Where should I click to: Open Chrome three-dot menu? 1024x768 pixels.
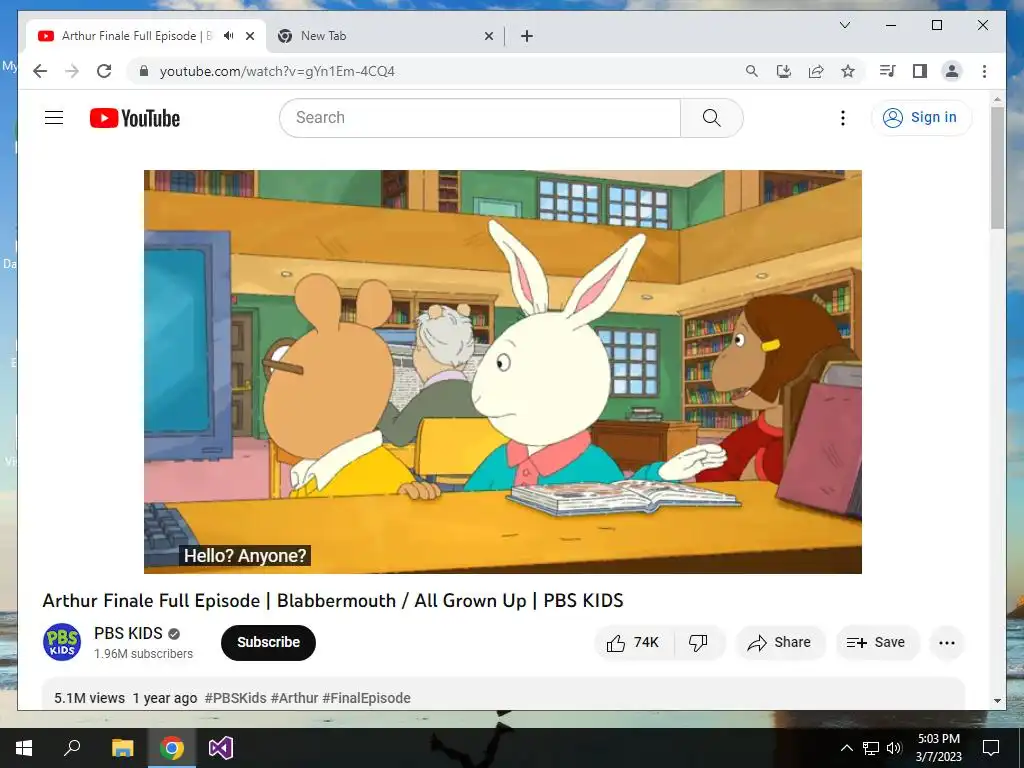984,71
